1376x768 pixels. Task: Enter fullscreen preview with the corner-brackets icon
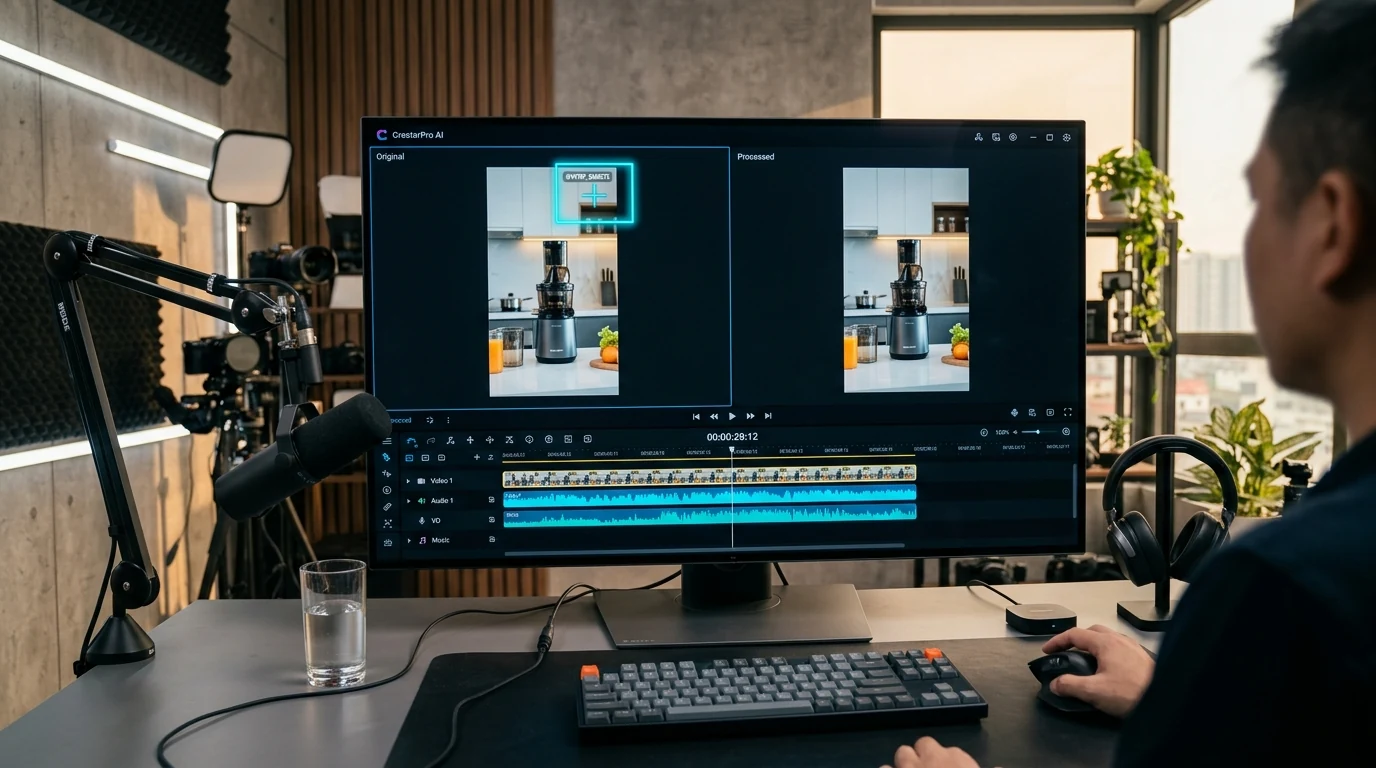[x=1068, y=412]
